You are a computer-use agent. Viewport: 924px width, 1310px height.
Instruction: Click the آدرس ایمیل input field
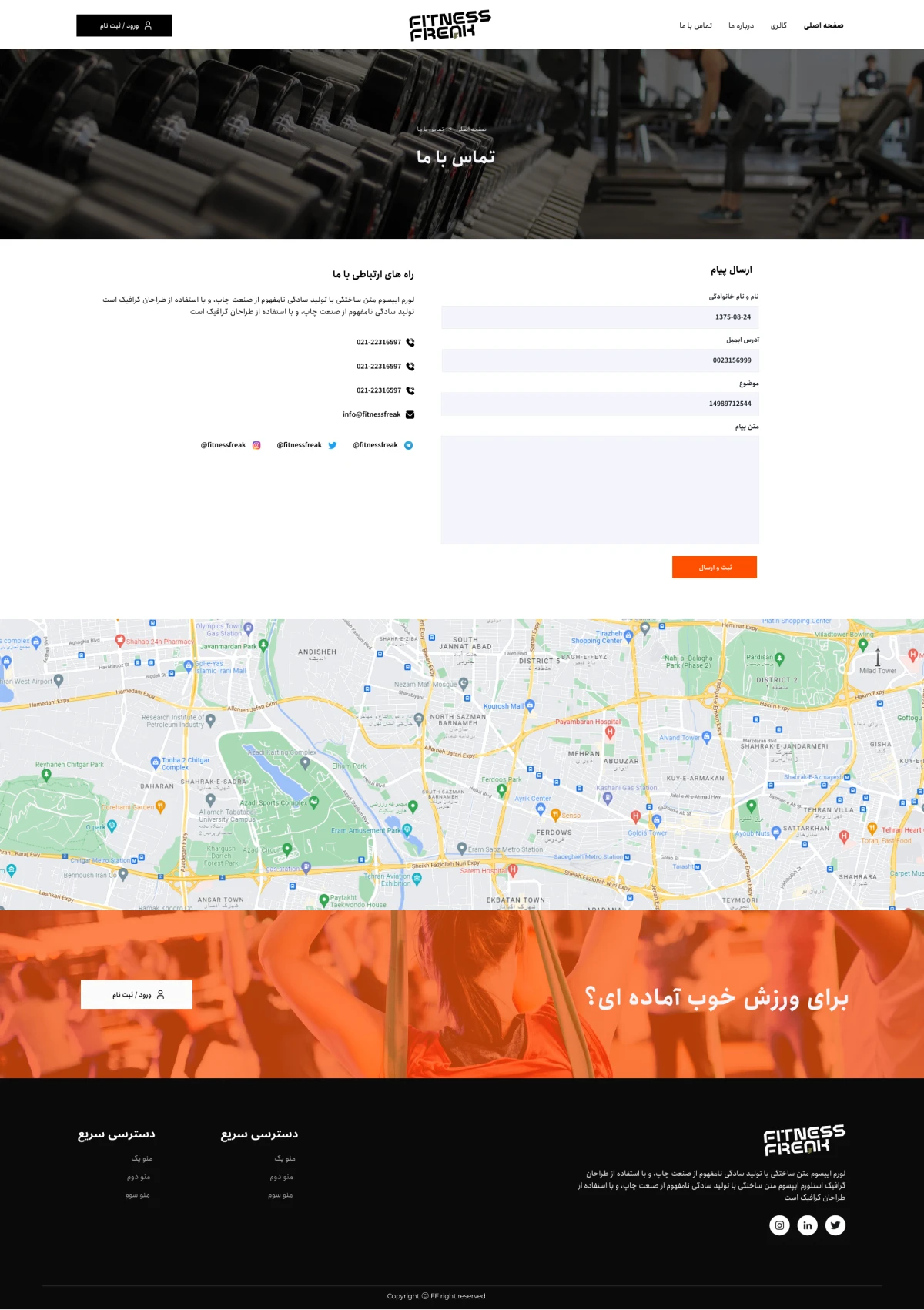(x=600, y=360)
